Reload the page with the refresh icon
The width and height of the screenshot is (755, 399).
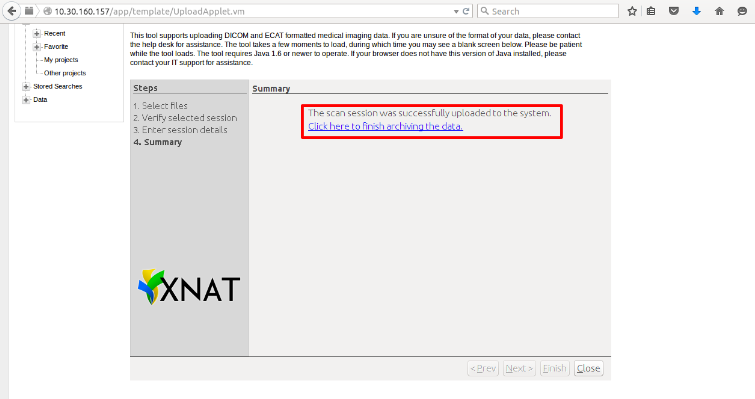pos(466,11)
